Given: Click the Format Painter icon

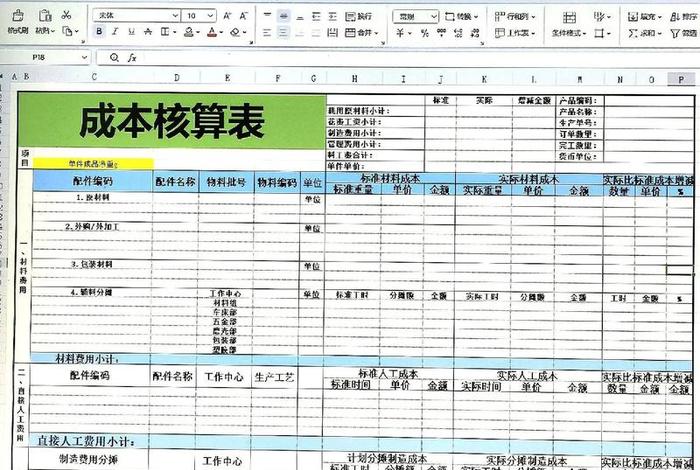Looking at the screenshot, I should pyautogui.click(x=18, y=16).
